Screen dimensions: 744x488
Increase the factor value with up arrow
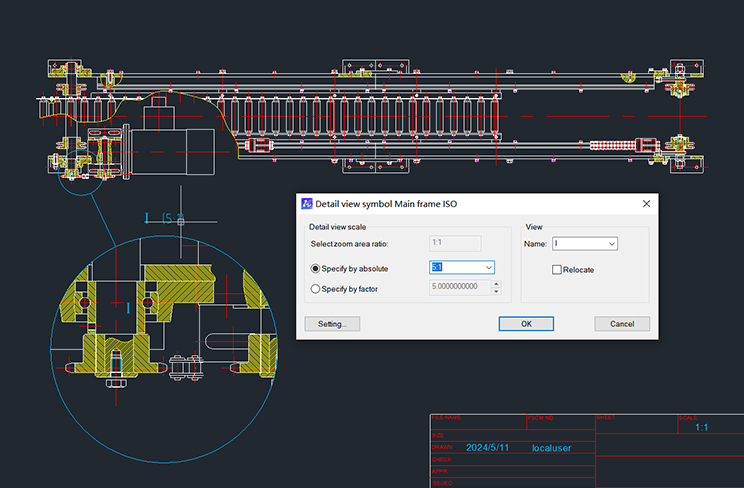pyautogui.click(x=496, y=284)
